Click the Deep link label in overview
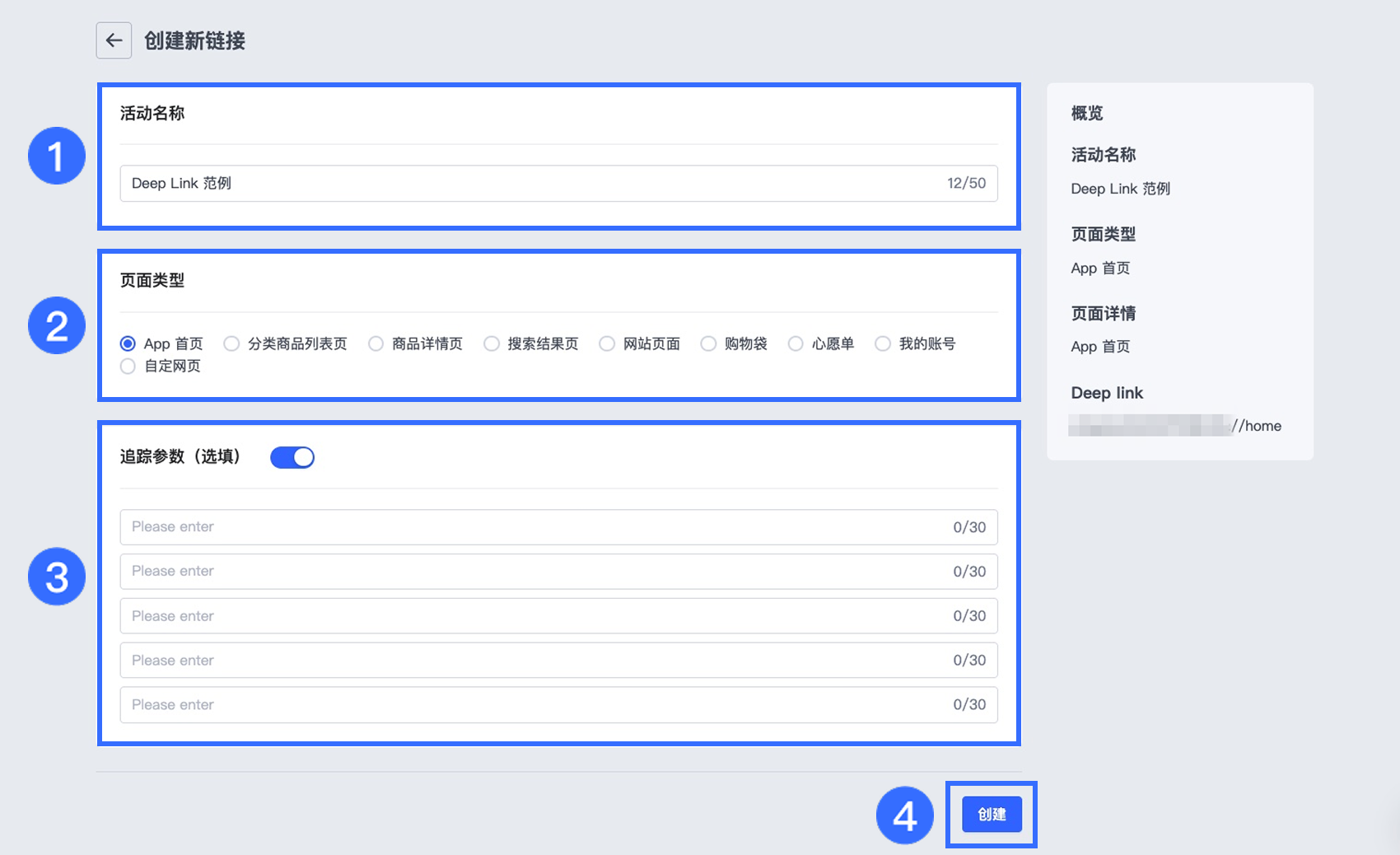Image resolution: width=1400 pixels, height=855 pixels. pos(1107,393)
